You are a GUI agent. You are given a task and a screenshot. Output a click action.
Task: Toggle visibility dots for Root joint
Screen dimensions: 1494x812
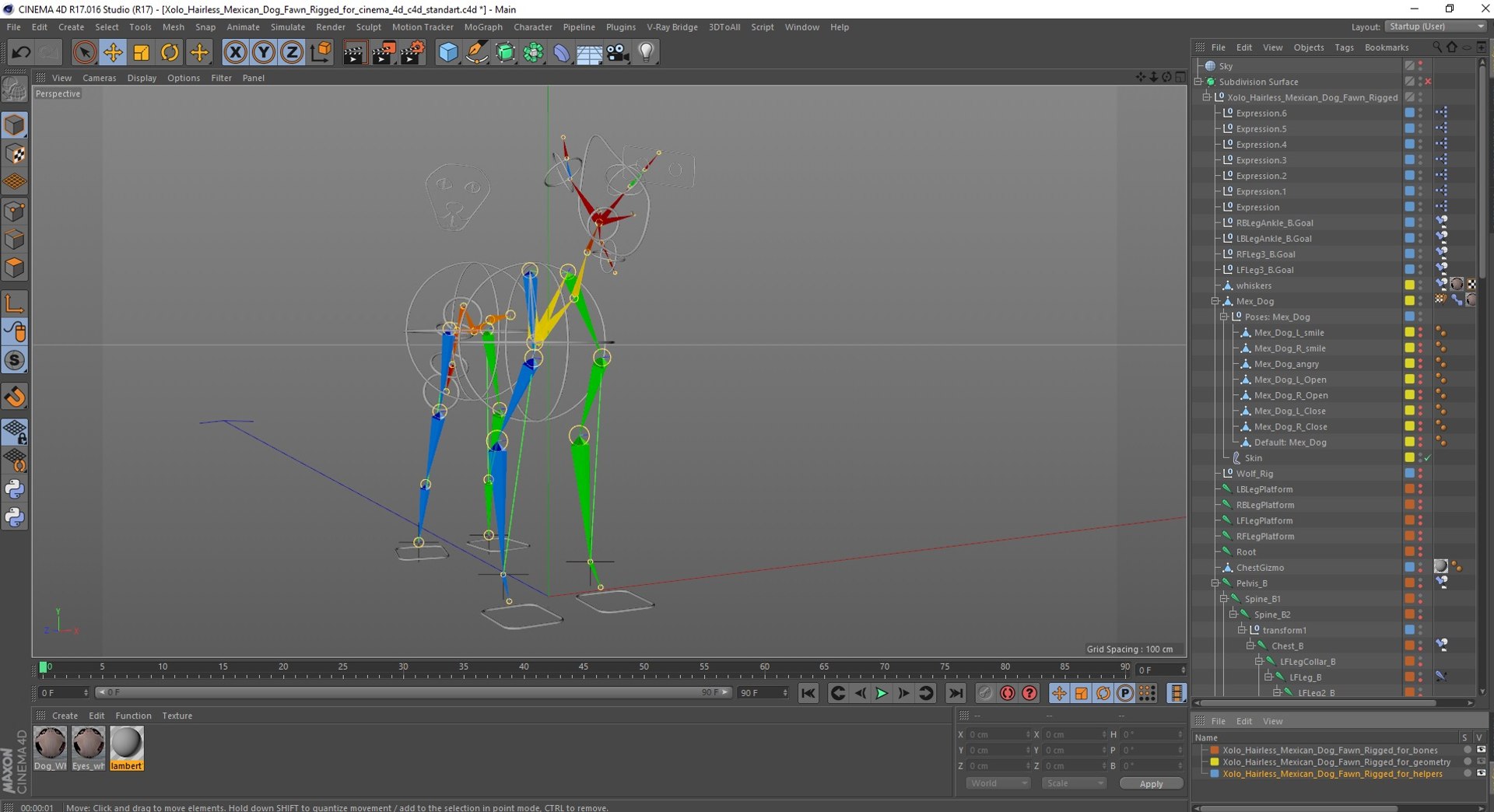pyautogui.click(x=1420, y=552)
